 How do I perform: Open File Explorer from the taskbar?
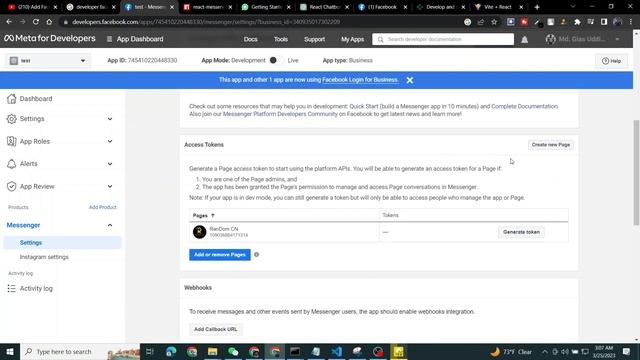click(212, 351)
